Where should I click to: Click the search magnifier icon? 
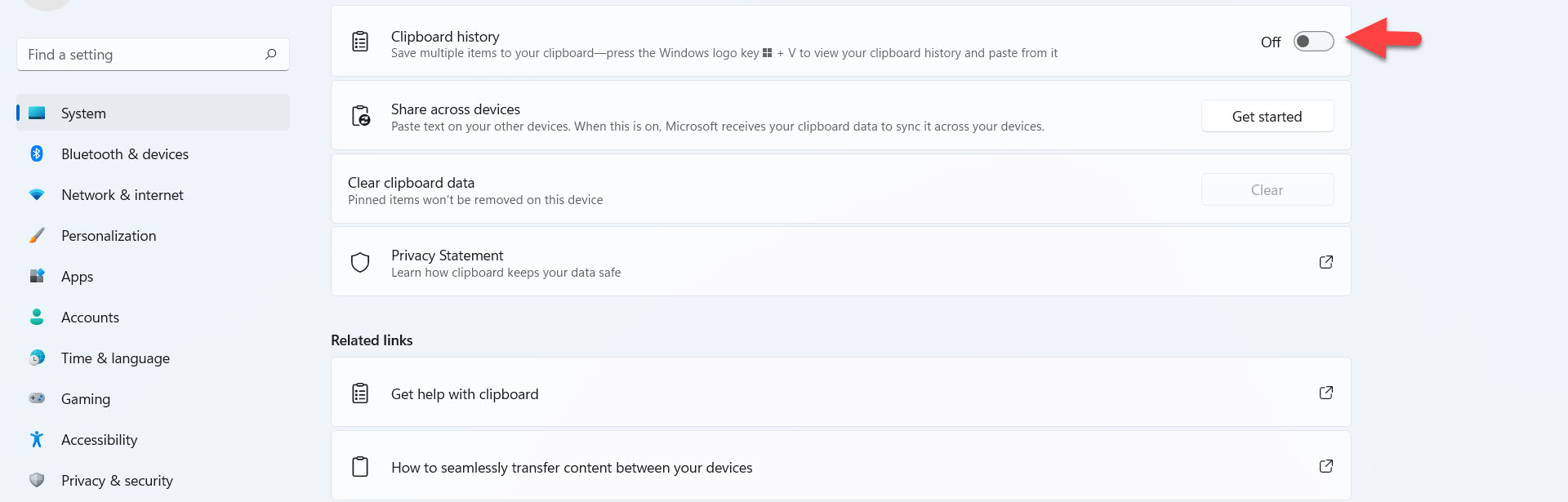coord(270,55)
